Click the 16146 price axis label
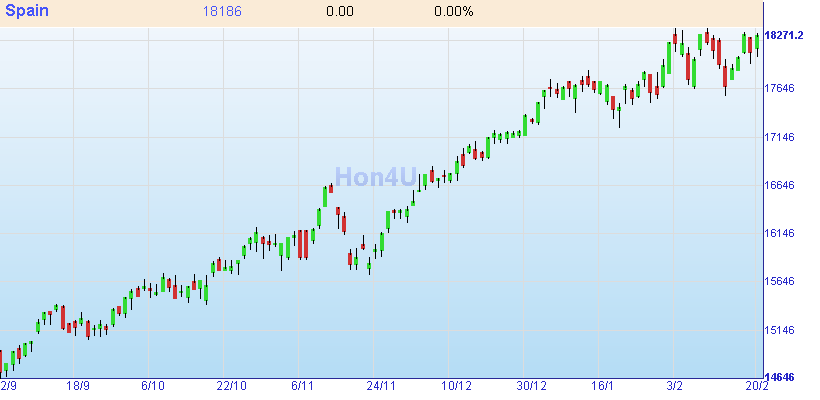Viewport: 820px width, 400px height. click(779, 233)
